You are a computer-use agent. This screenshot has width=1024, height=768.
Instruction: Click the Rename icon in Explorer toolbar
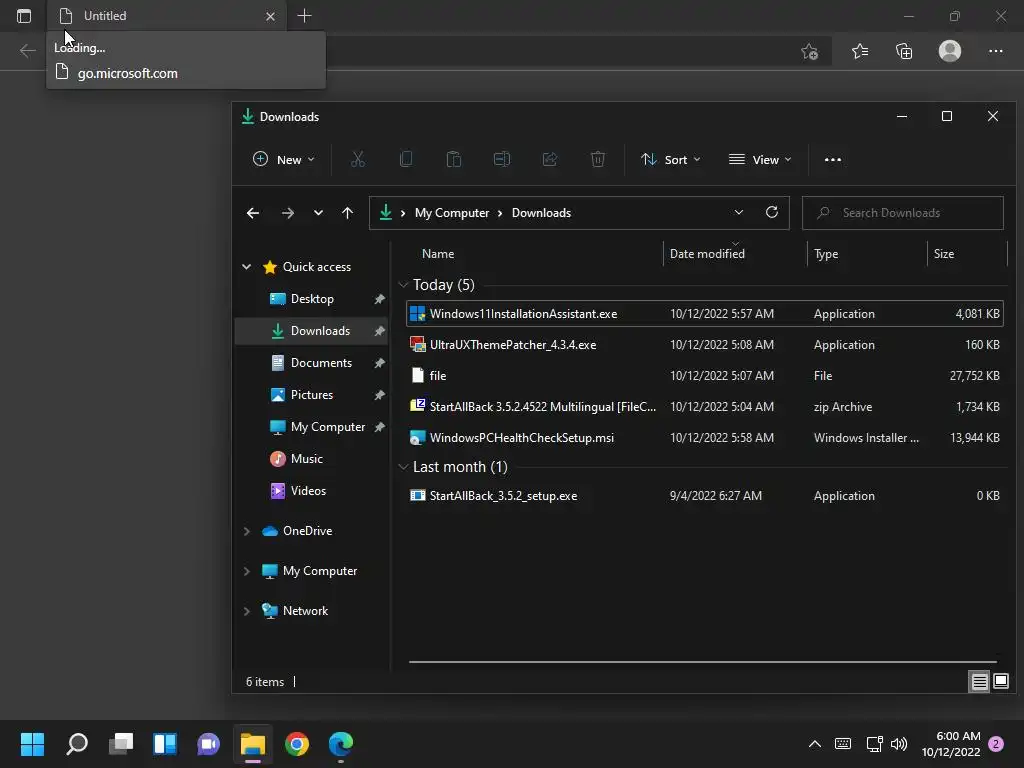click(x=502, y=159)
